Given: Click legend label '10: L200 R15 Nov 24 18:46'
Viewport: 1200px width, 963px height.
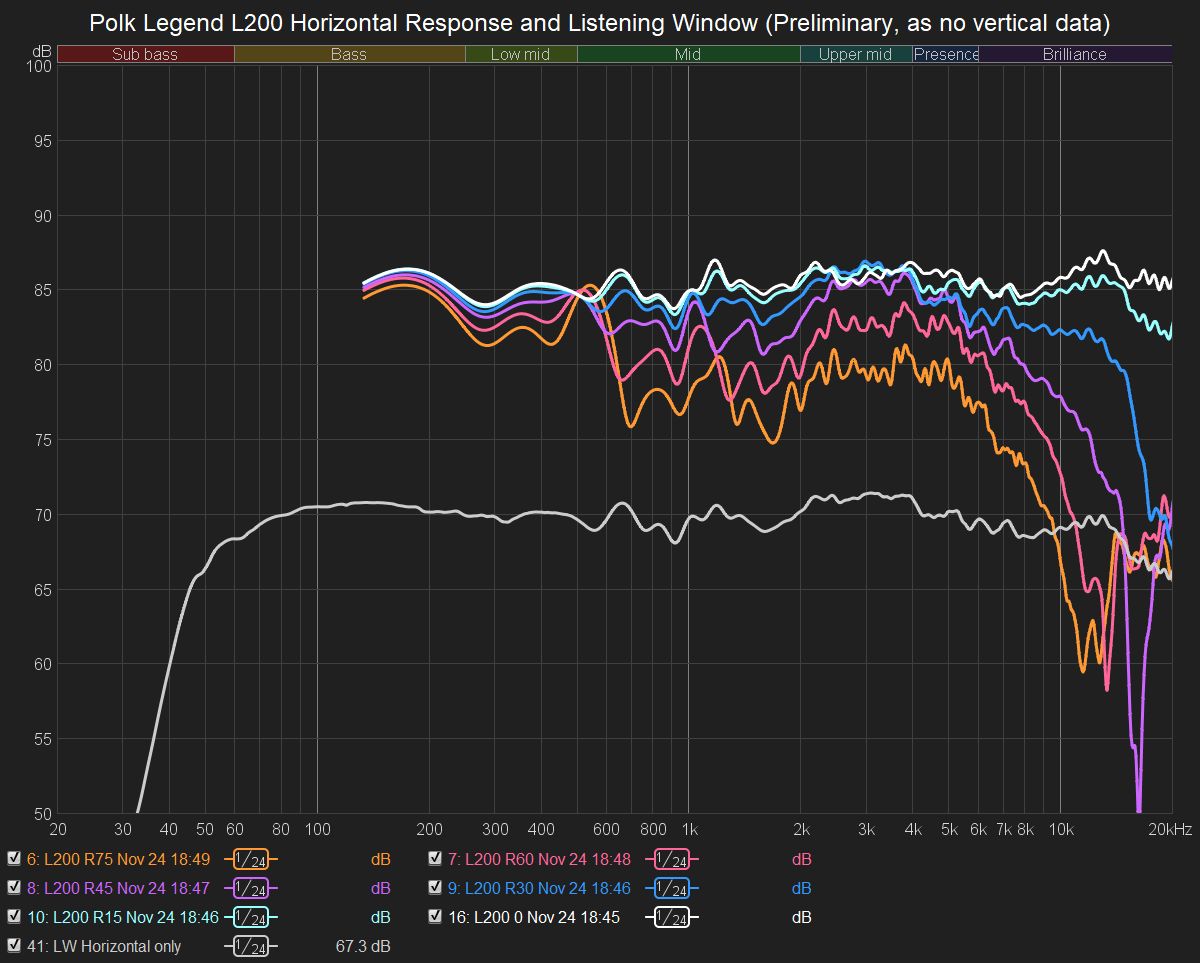Looking at the screenshot, I should click(x=122, y=917).
